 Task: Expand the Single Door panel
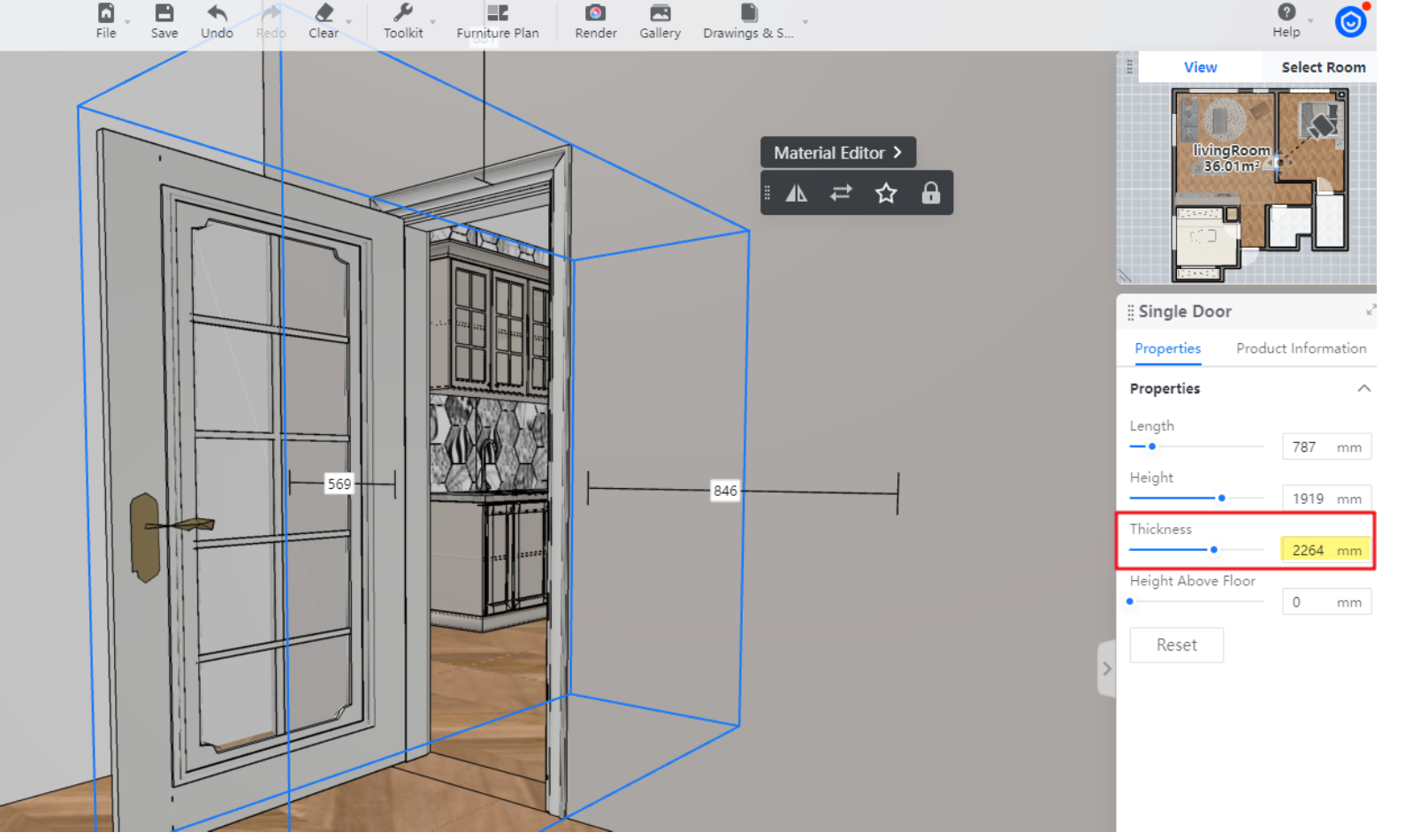coord(1371,310)
